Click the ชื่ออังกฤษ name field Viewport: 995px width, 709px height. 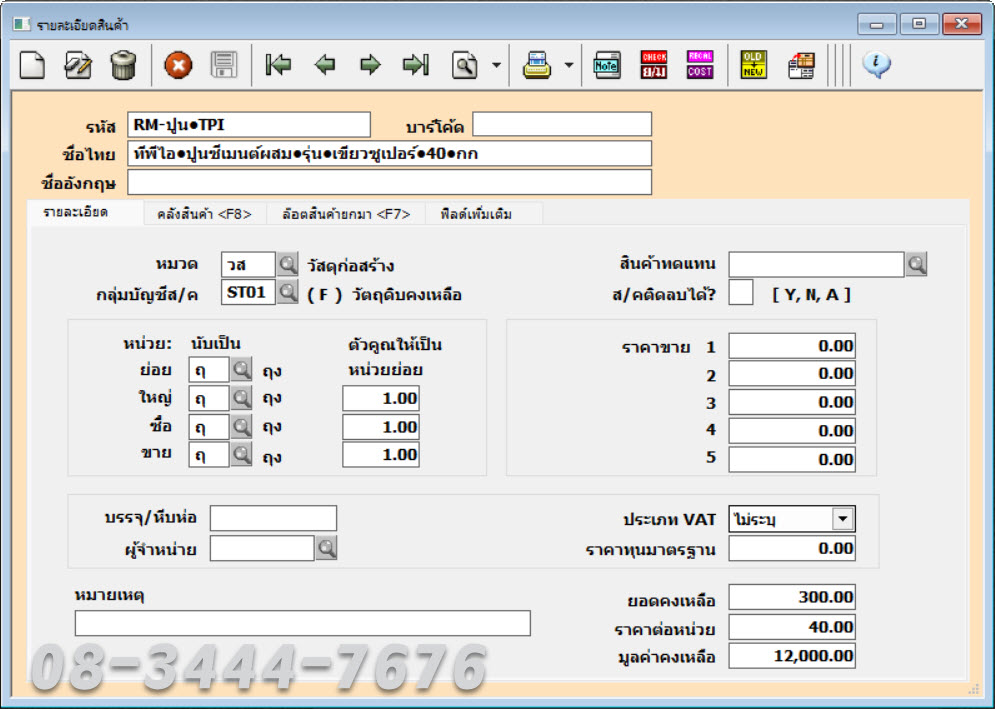tap(389, 182)
